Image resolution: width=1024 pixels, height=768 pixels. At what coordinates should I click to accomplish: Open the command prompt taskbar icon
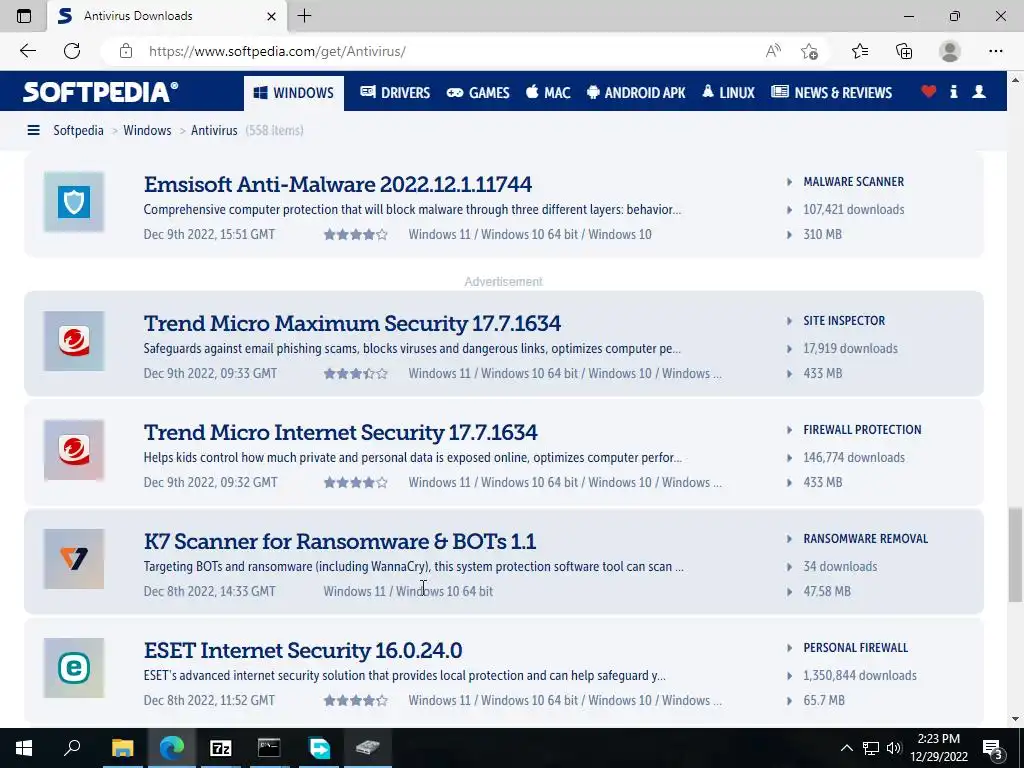click(x=269, y=748)
